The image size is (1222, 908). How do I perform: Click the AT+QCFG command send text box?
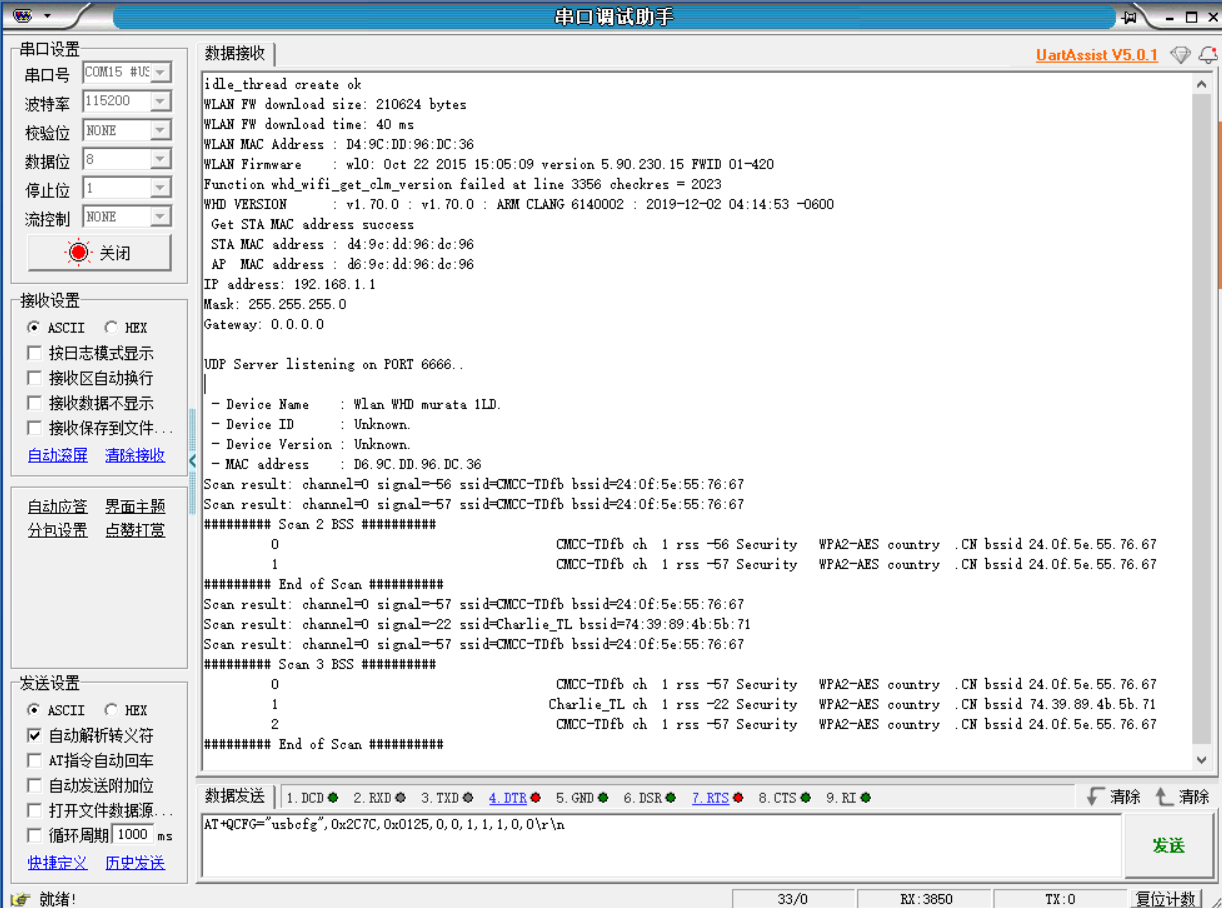click(661, 846)
